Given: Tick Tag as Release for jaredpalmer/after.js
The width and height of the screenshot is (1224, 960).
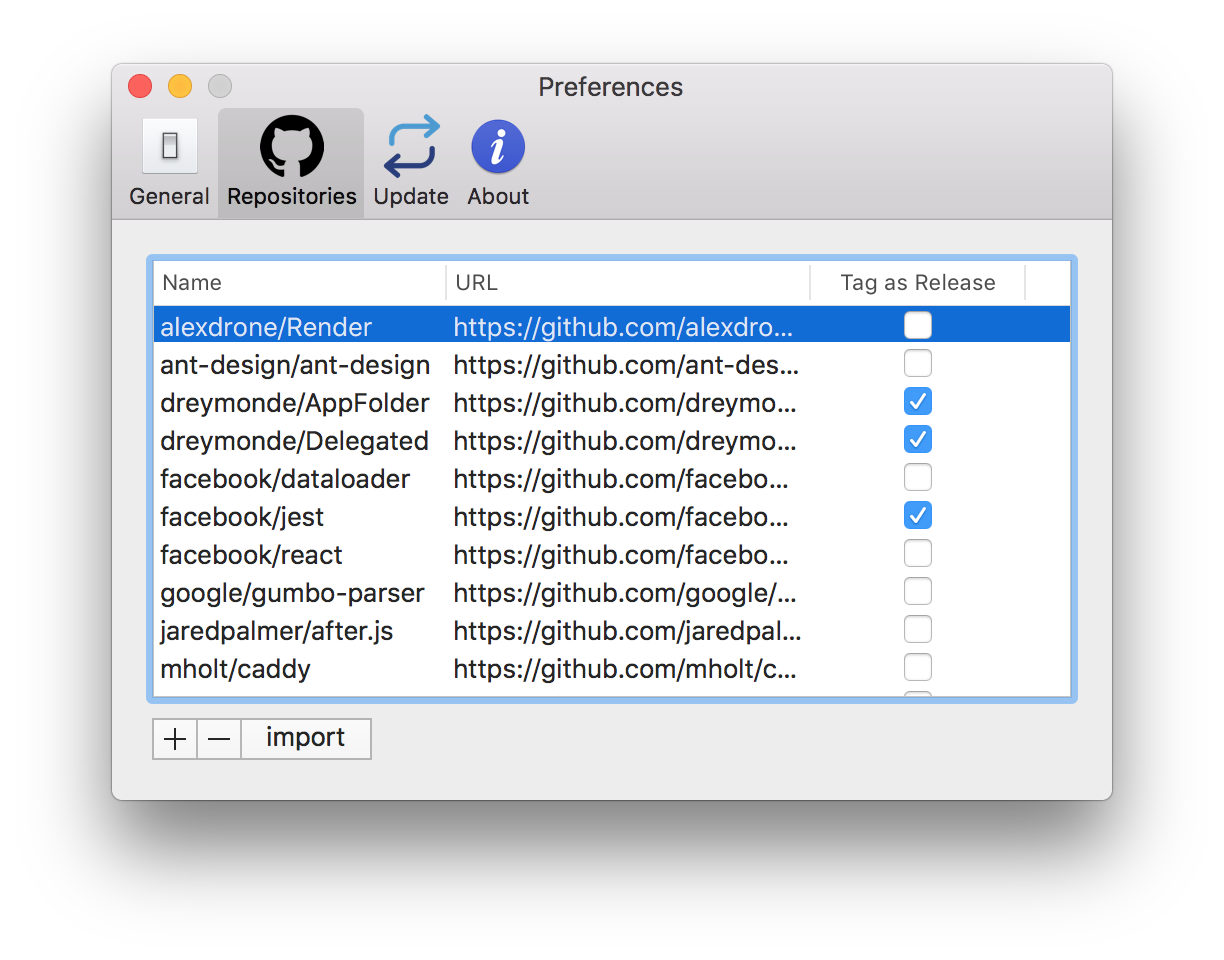Looking at the screenshot, I should (917, 629).
